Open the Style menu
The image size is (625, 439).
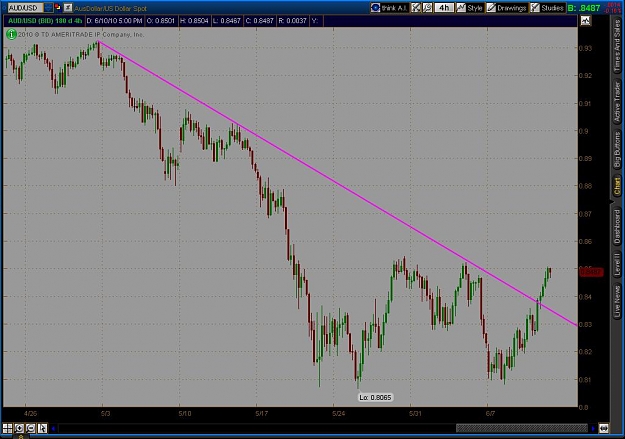[470, 8]
